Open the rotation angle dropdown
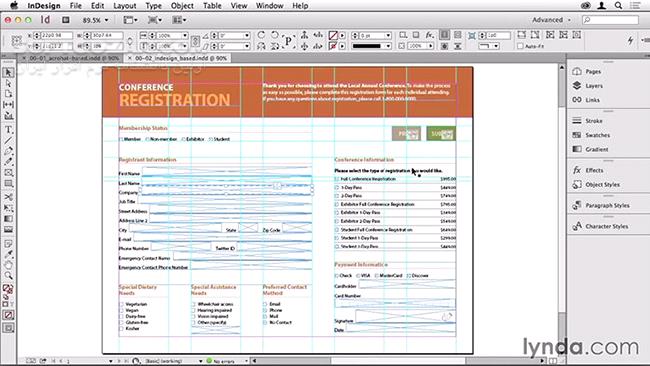 click(x=247, y=36)
